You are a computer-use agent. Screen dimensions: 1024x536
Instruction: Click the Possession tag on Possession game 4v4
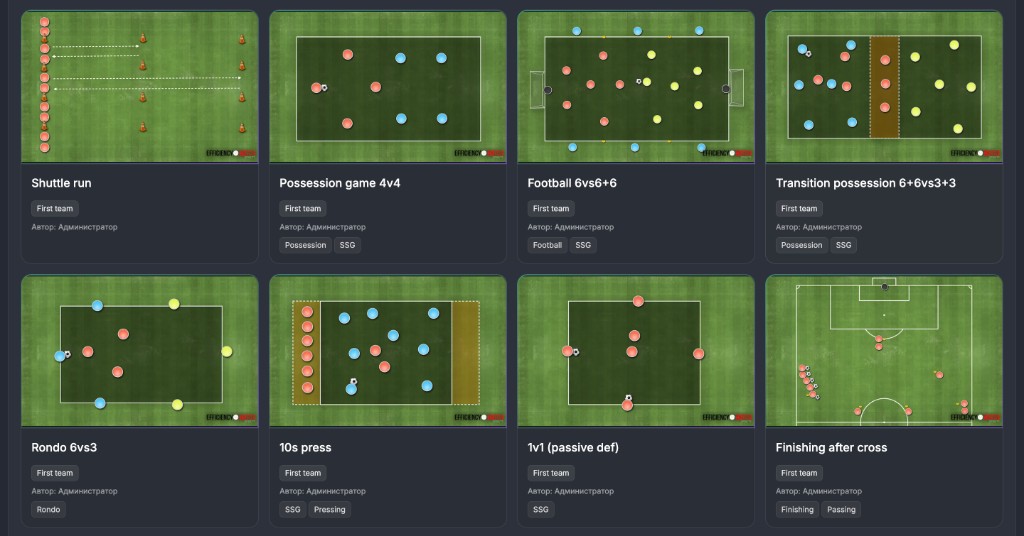click(x=306, y=245)
